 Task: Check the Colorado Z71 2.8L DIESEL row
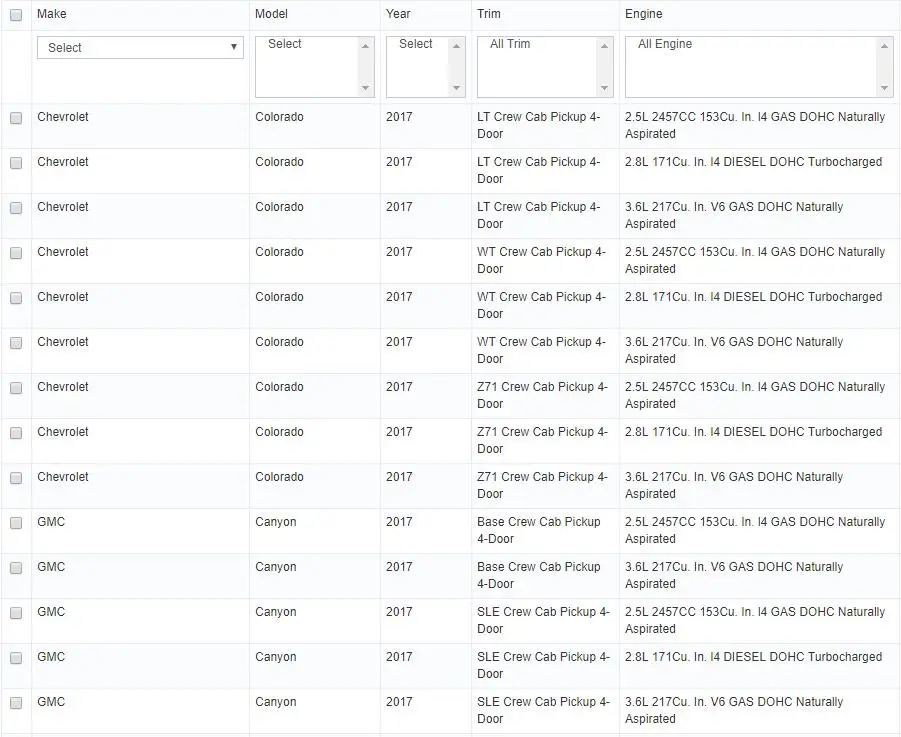pyautogui.click(x=16, y=433)
